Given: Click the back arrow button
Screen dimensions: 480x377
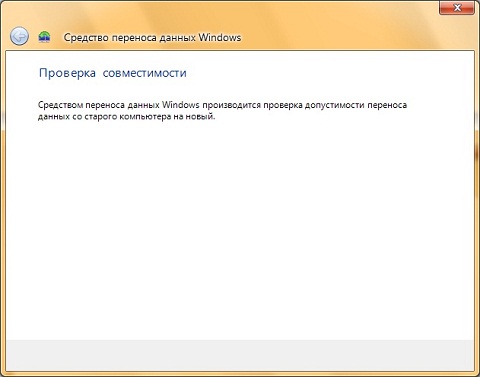Looking at the screenshot, I should [x=19, y=36].
